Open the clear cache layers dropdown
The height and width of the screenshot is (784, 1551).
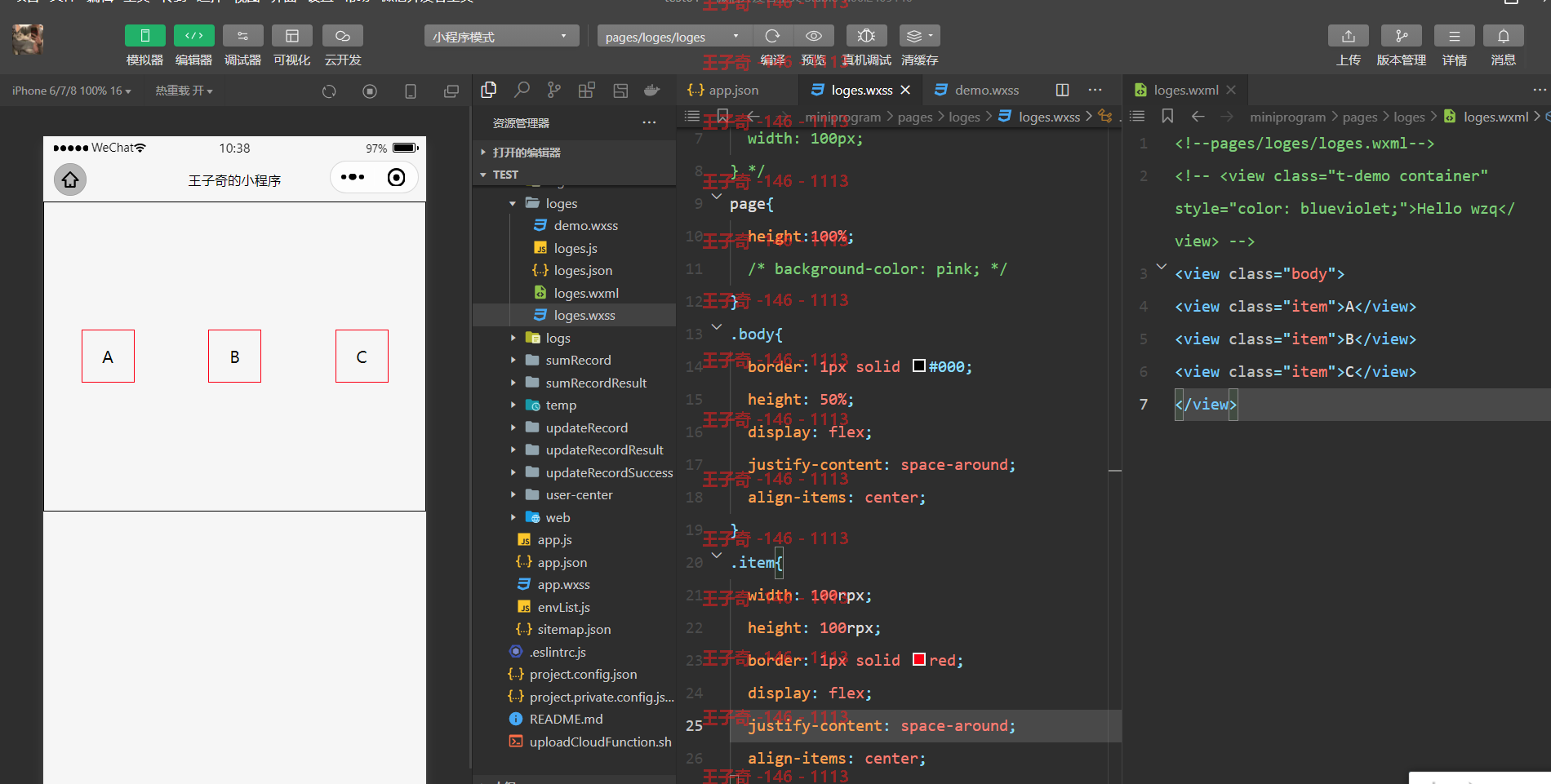(920, 36)
